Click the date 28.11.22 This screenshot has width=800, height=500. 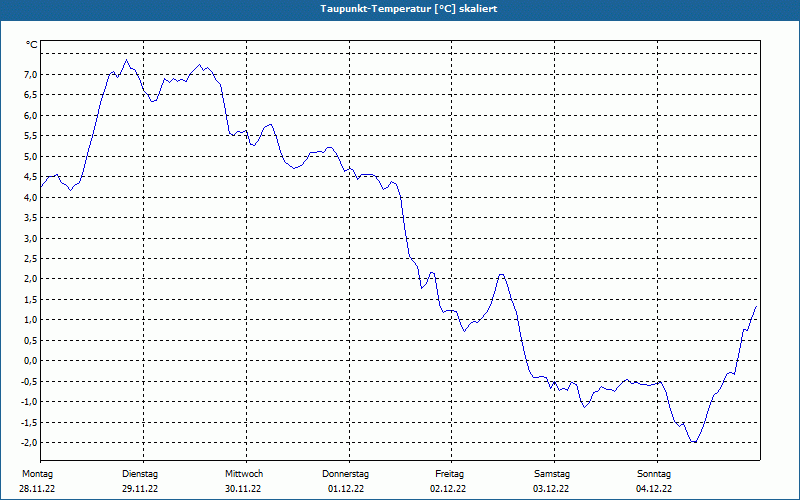(37, 489)
